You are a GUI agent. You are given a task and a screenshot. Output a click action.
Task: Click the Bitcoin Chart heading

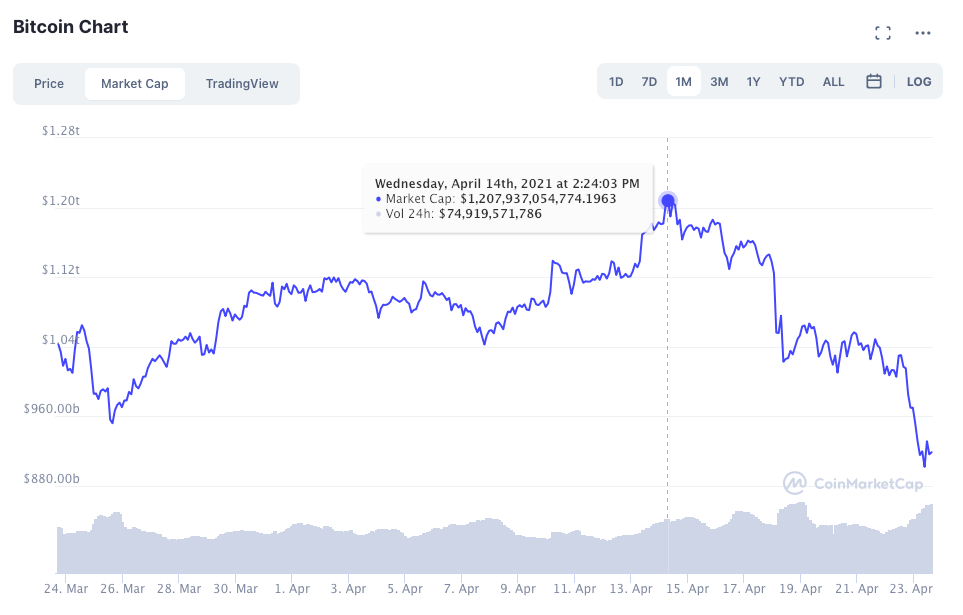pyautogui.click(x=71, y=27)
